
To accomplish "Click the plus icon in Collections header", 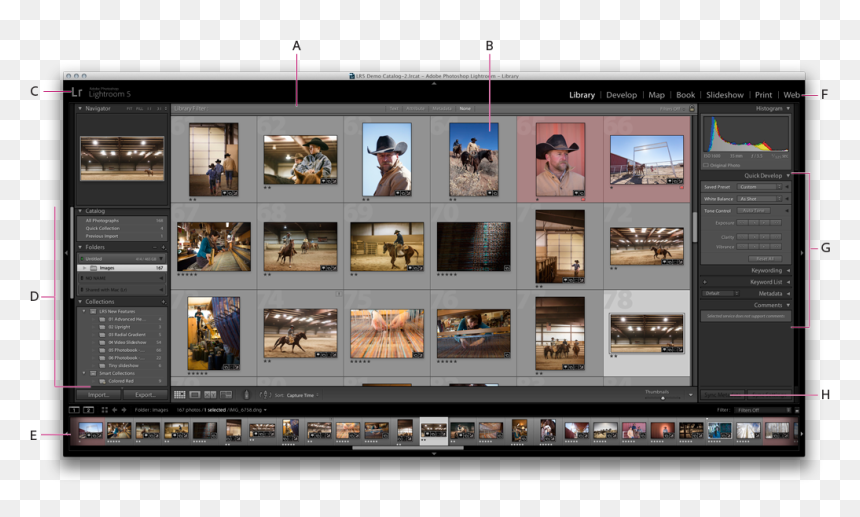I will [x=163, y=302].
